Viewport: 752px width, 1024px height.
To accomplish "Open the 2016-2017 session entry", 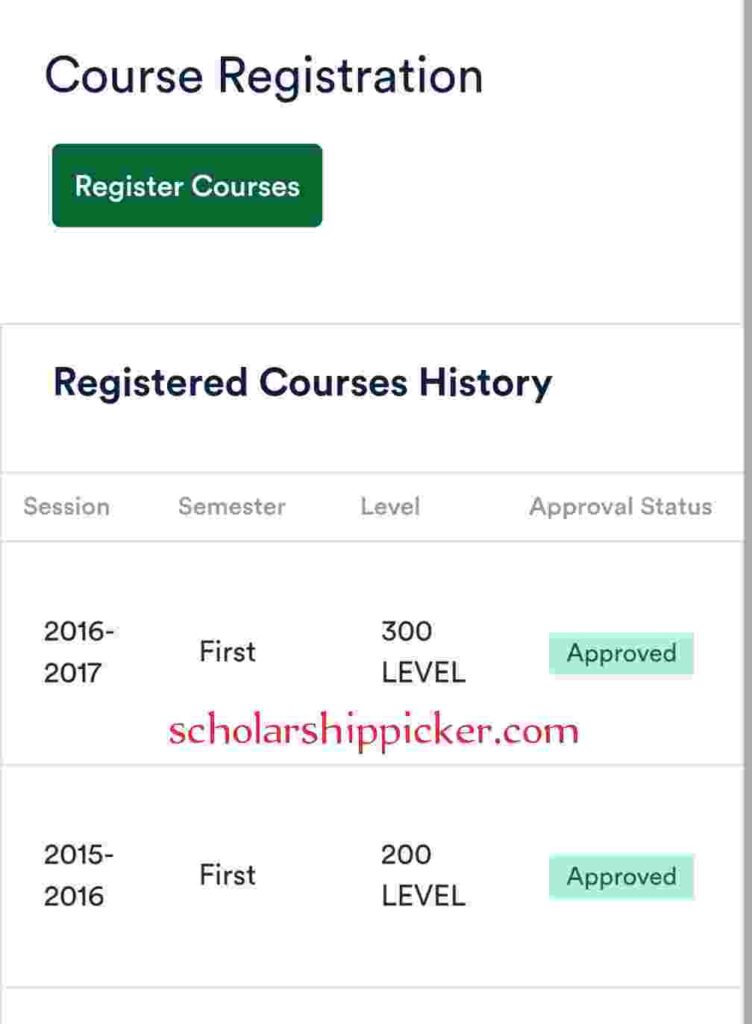I will tap(79, 652).
